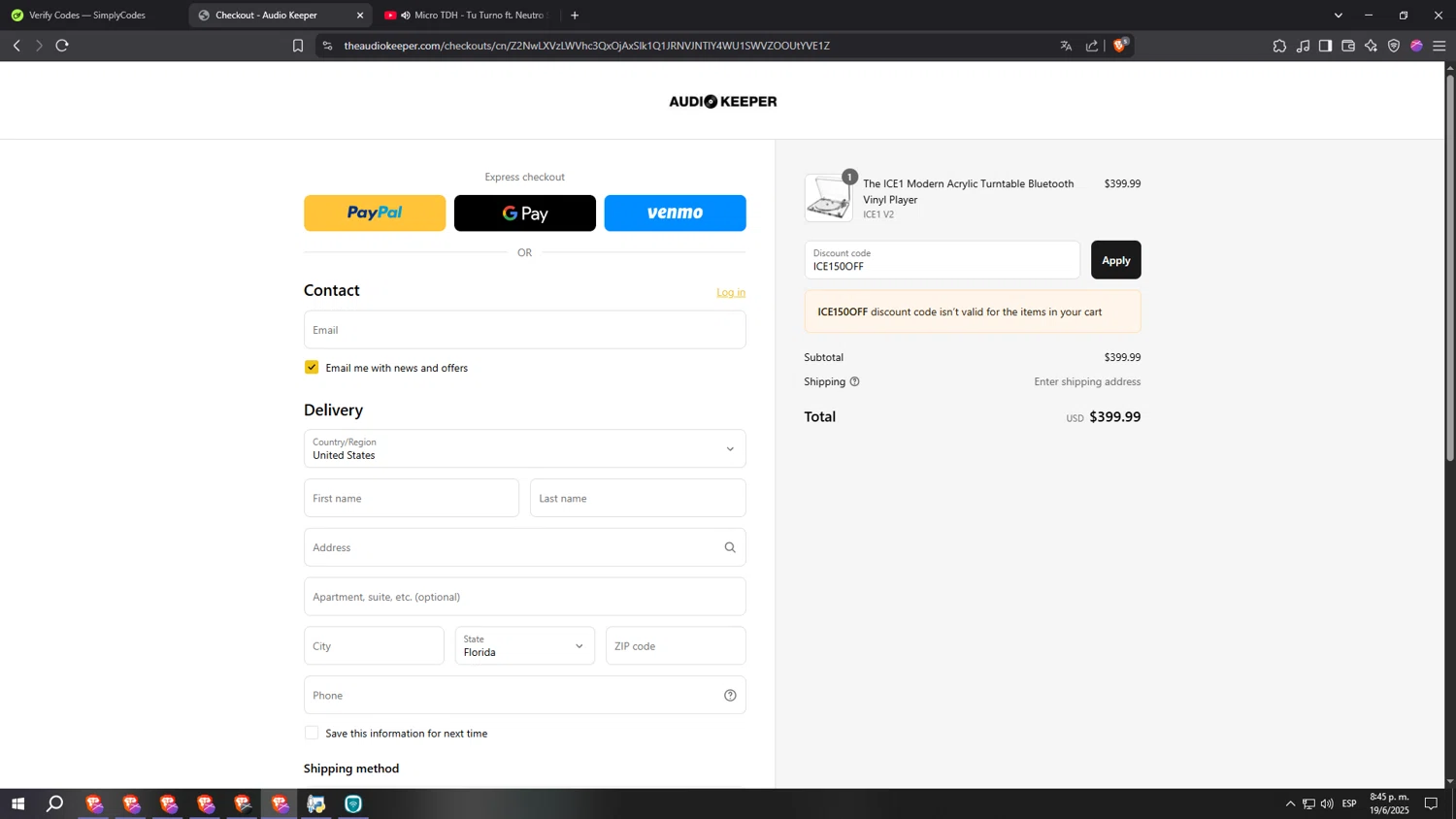
Task: Open the Windows Start menu
Action: tap(17, 803)
